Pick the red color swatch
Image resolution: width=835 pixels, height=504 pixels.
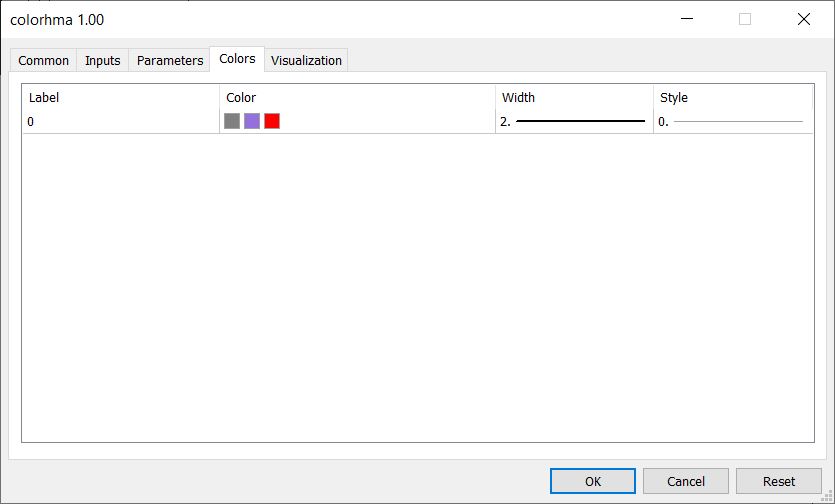(272, 121)
